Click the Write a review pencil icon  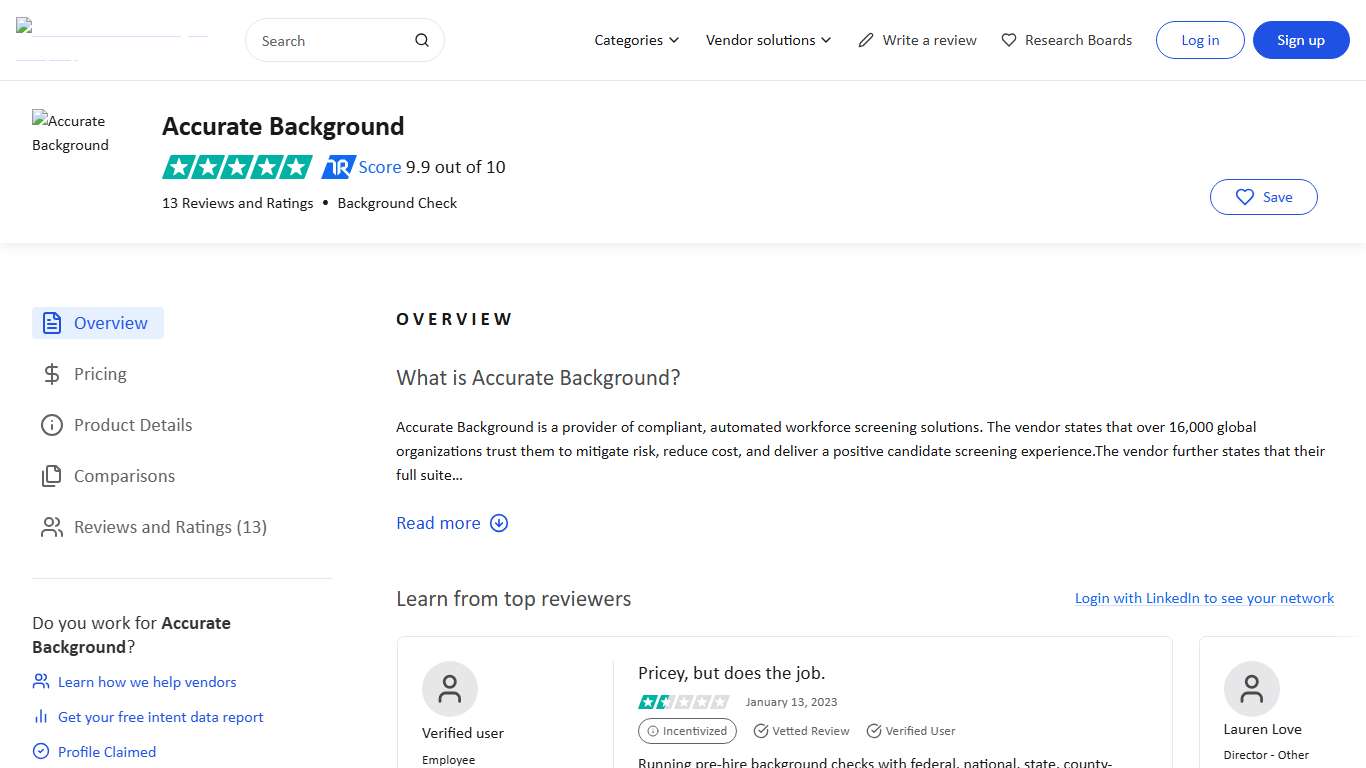pos(866,39)
